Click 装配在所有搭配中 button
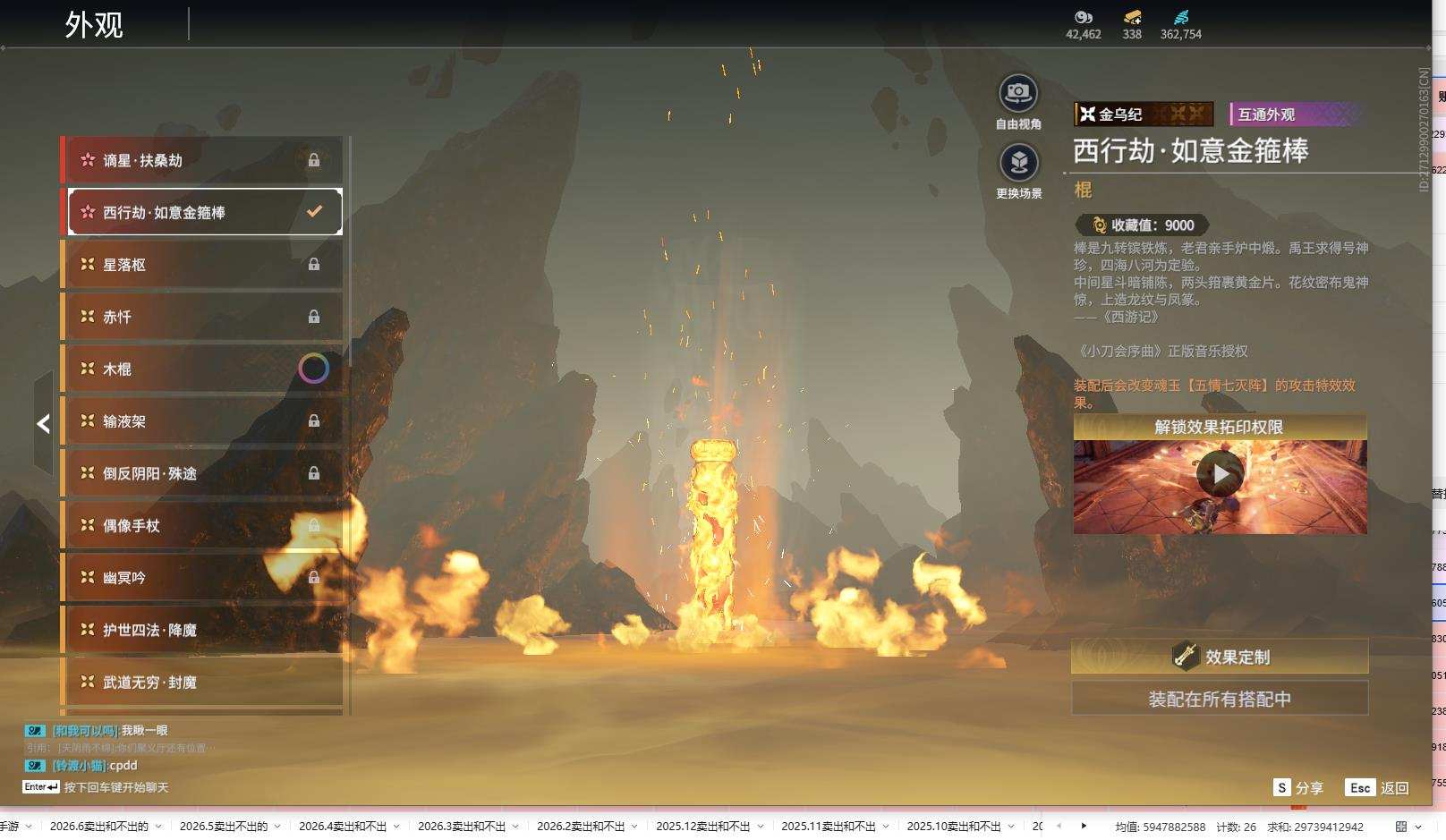This screenshot has width=1446, height=840. click(x=1220, y=699)
